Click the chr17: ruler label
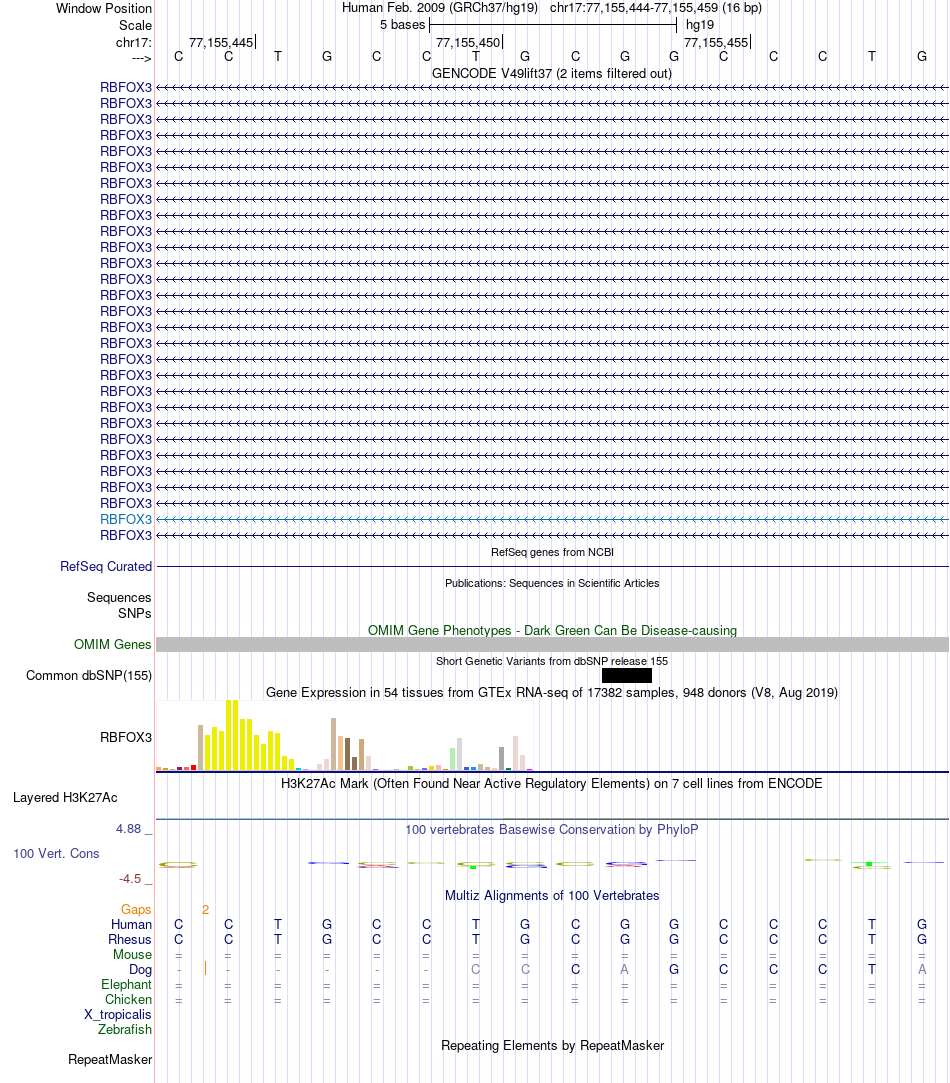 coord(133,43)
